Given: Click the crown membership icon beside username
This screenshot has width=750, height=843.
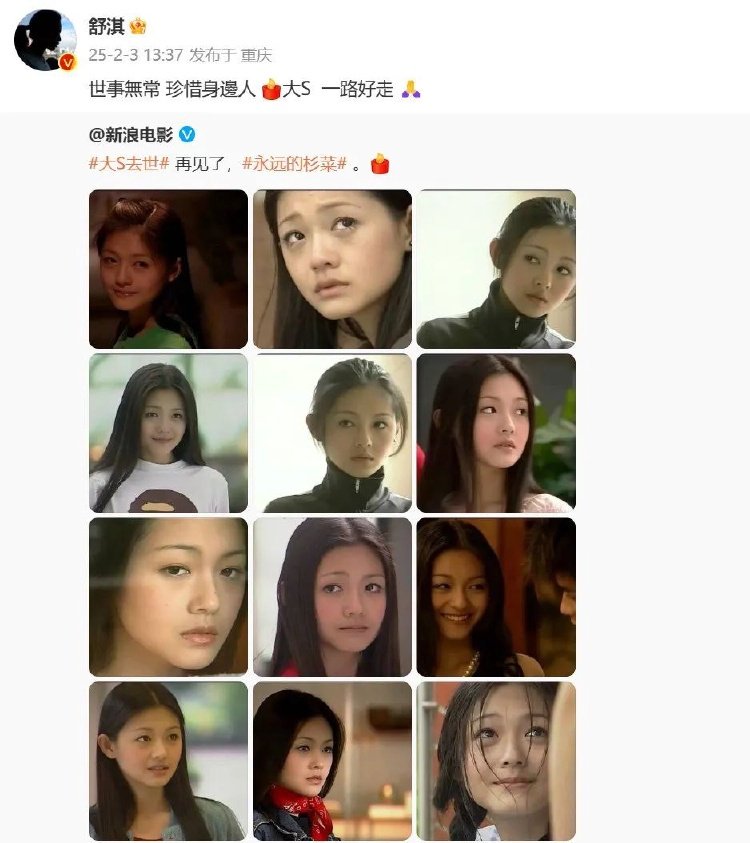Looking at the screenshot, I should point(138,26).
